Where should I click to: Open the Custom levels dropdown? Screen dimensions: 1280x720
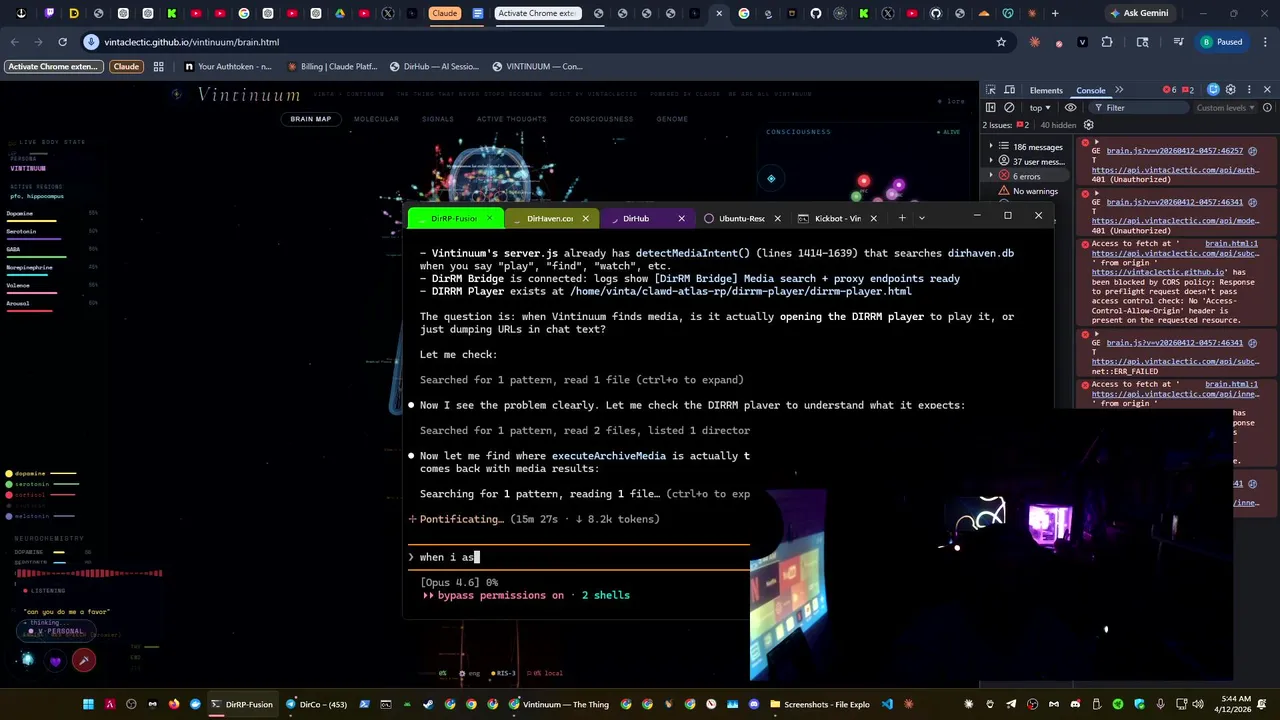click(1225, 107)
